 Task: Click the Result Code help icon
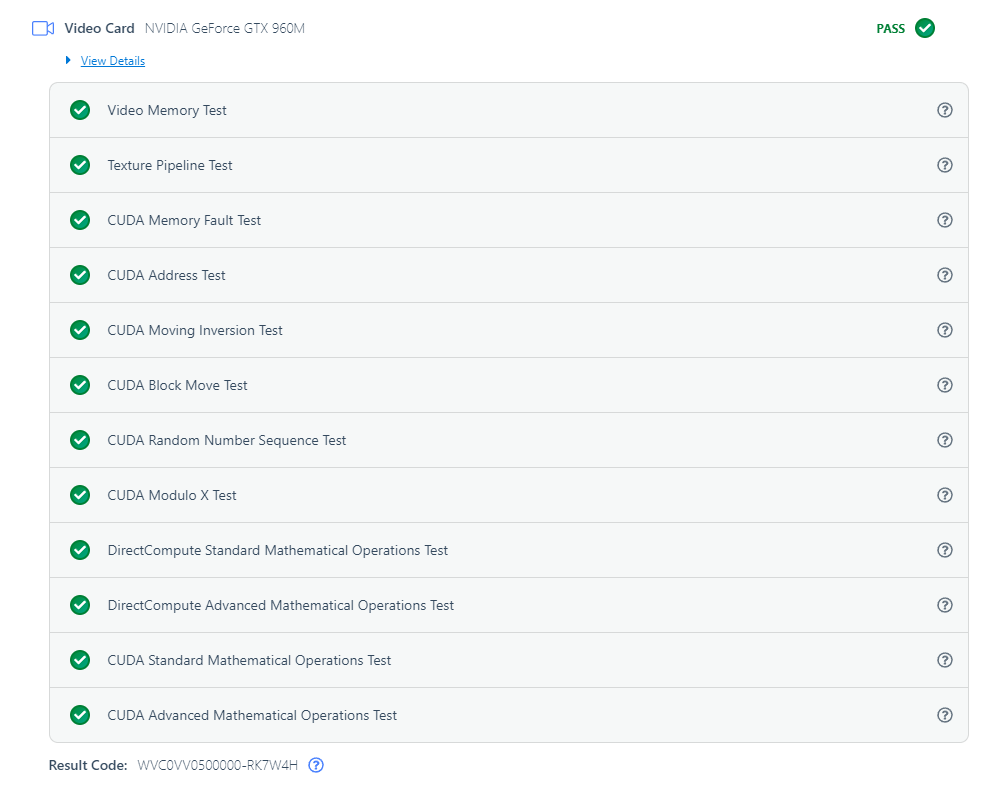pyautogui.click(x=316, y=765)
